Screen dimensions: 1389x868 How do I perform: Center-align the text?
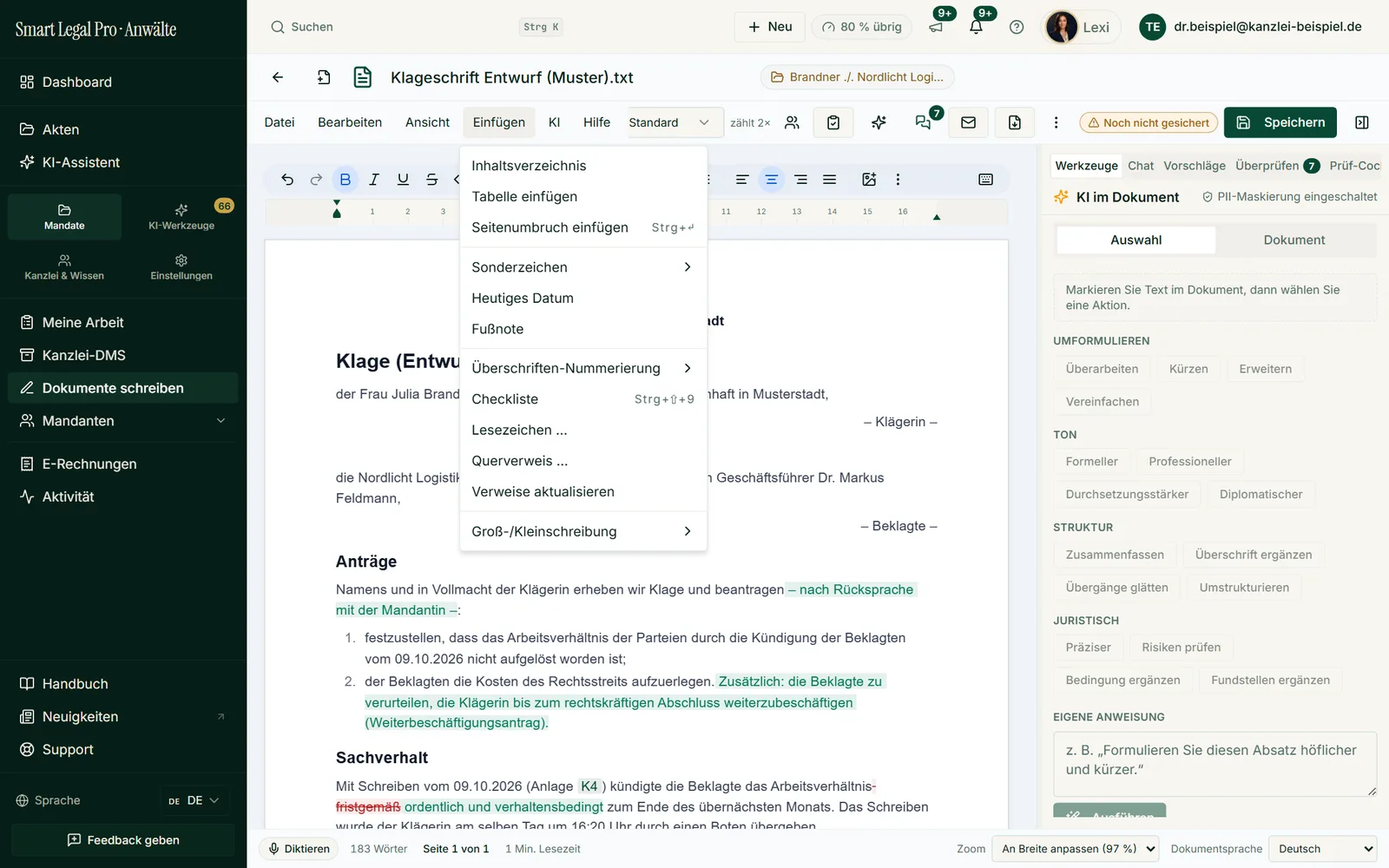tap(771, 180)
